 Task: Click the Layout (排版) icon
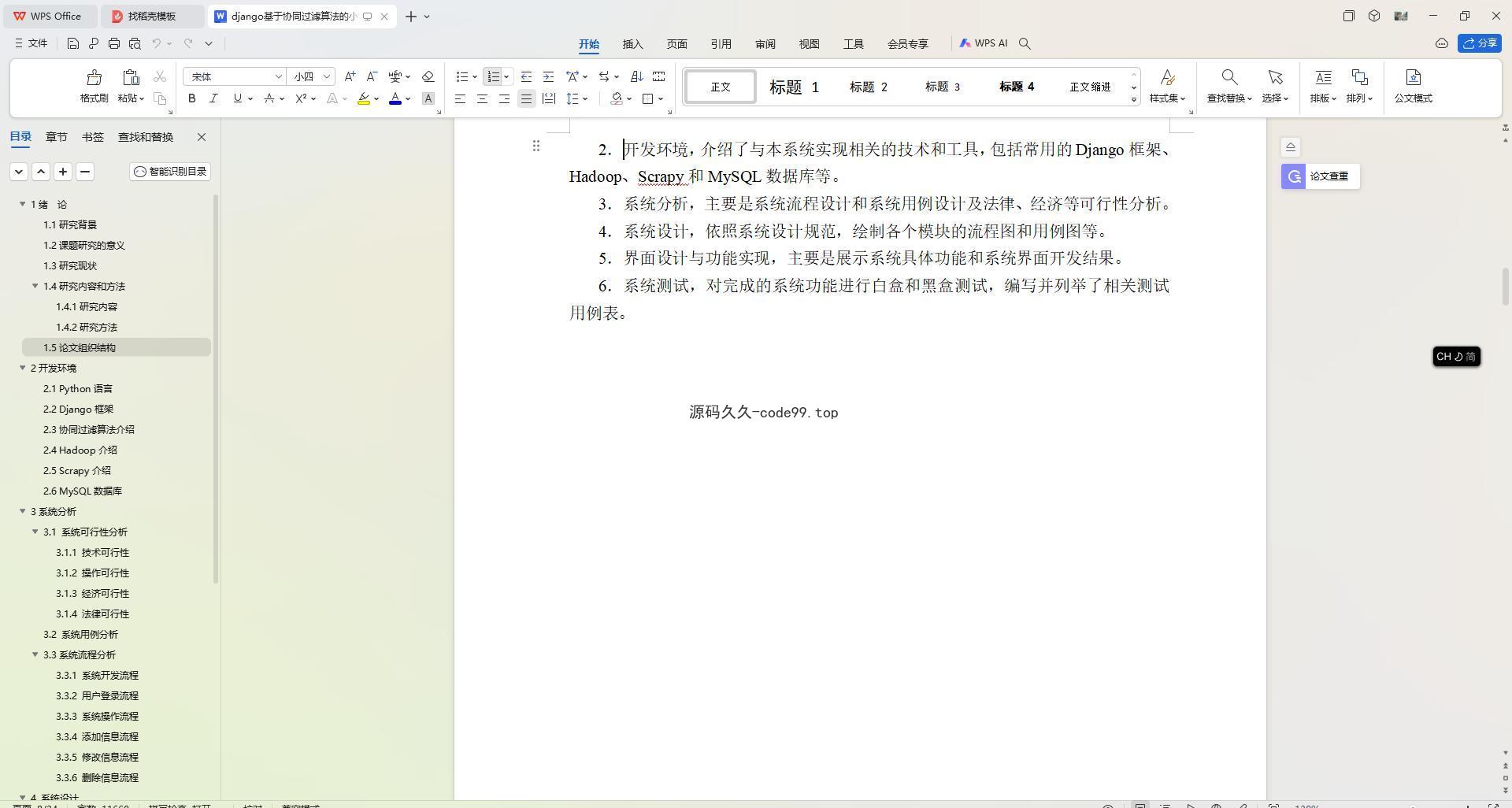pyautogui.click(x=1323, y=77)
